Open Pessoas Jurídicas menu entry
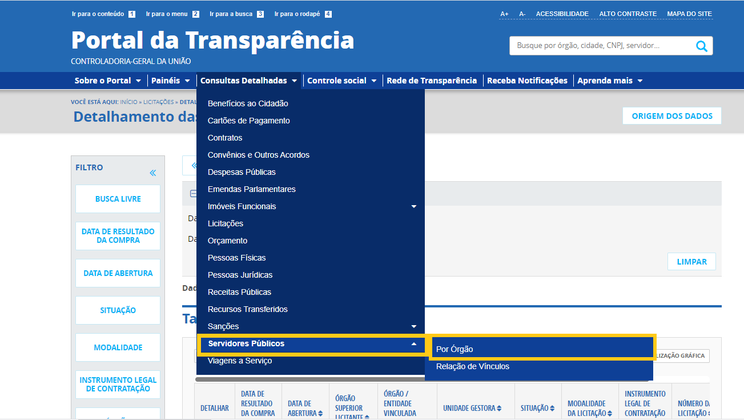Viewport: 744px width, 420px height. pyautogui.click(x=240, y=275)
